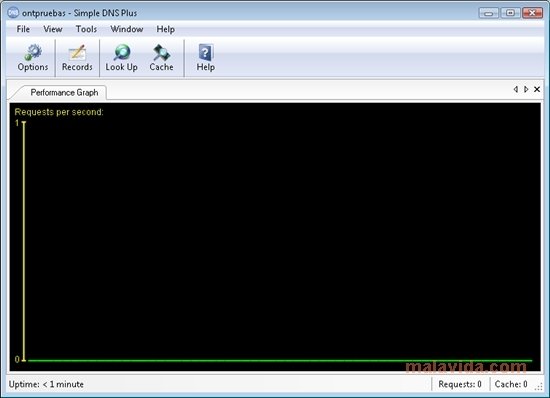This screenshot has height=398, width=550.
Task: Click the Cache: 0 status entry
Action: (x=511, y=384)
